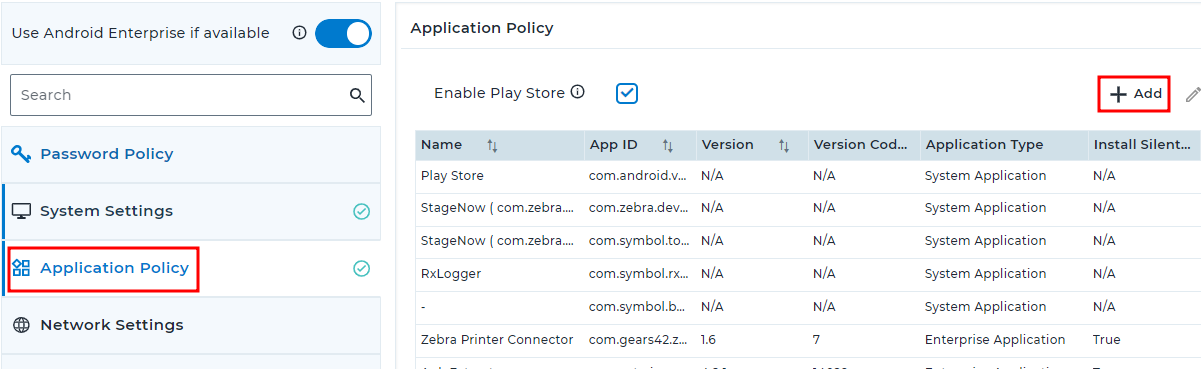Click the Add button
Screen dimensions: 1201x369
tap(1135, 93)
